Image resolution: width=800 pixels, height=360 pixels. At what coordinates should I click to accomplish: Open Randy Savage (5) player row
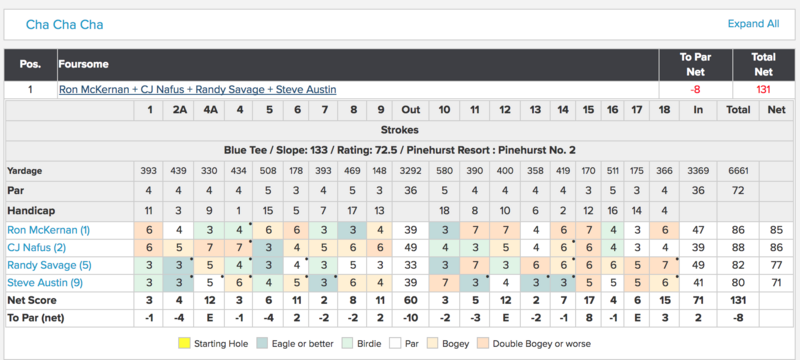coord(49,265)
